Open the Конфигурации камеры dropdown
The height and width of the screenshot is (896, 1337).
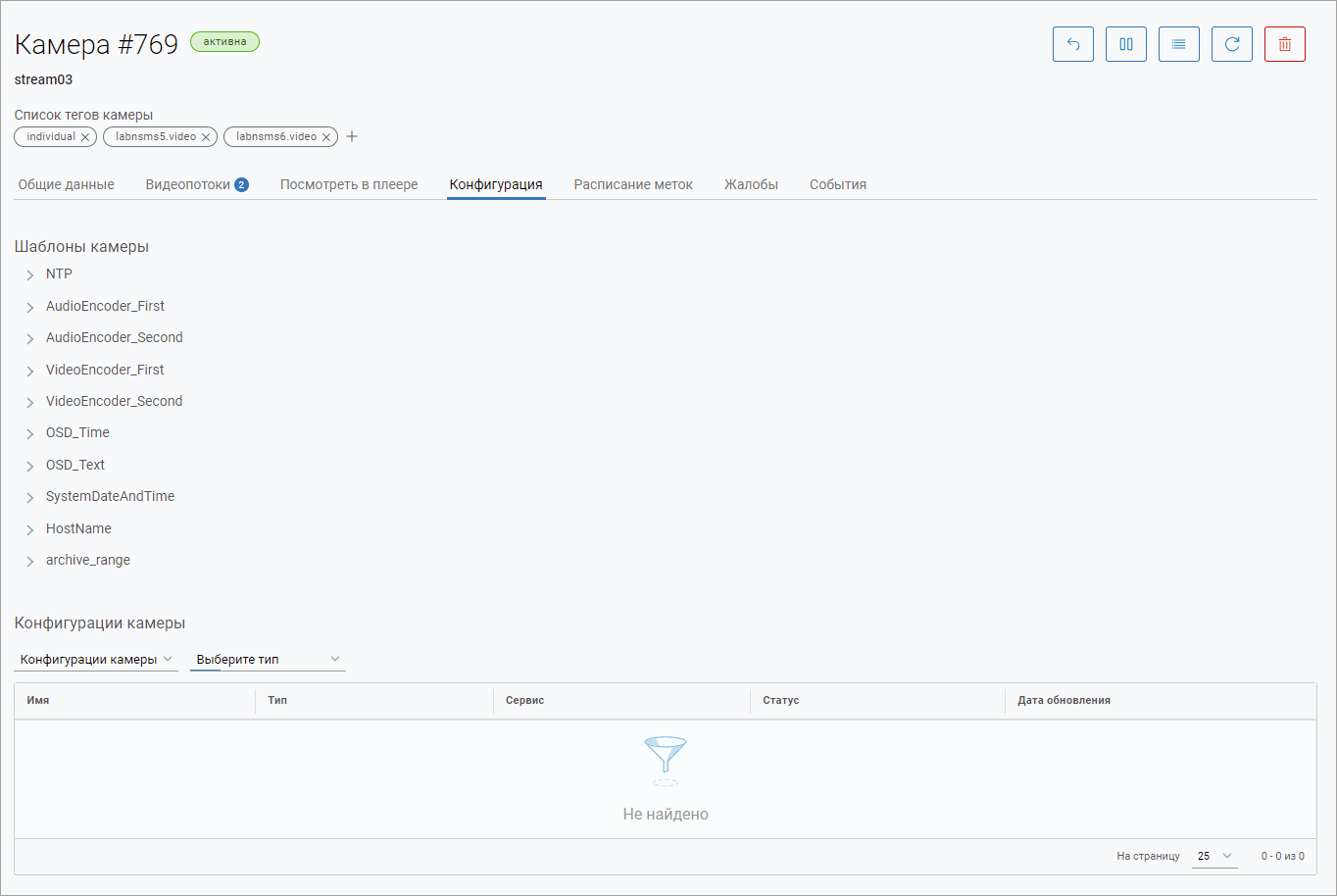point(96,660)
